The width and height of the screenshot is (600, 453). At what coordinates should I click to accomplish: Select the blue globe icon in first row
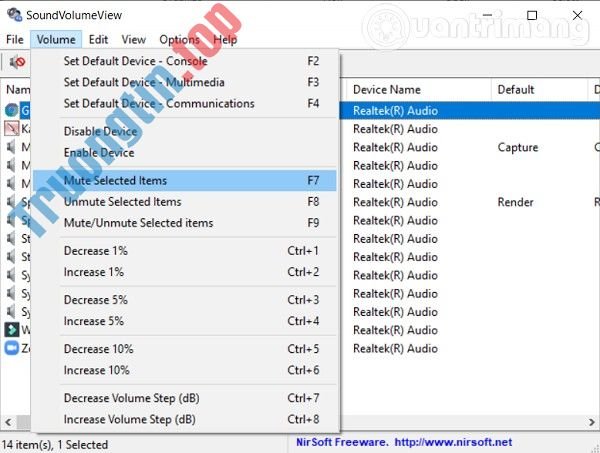point(11,110)
